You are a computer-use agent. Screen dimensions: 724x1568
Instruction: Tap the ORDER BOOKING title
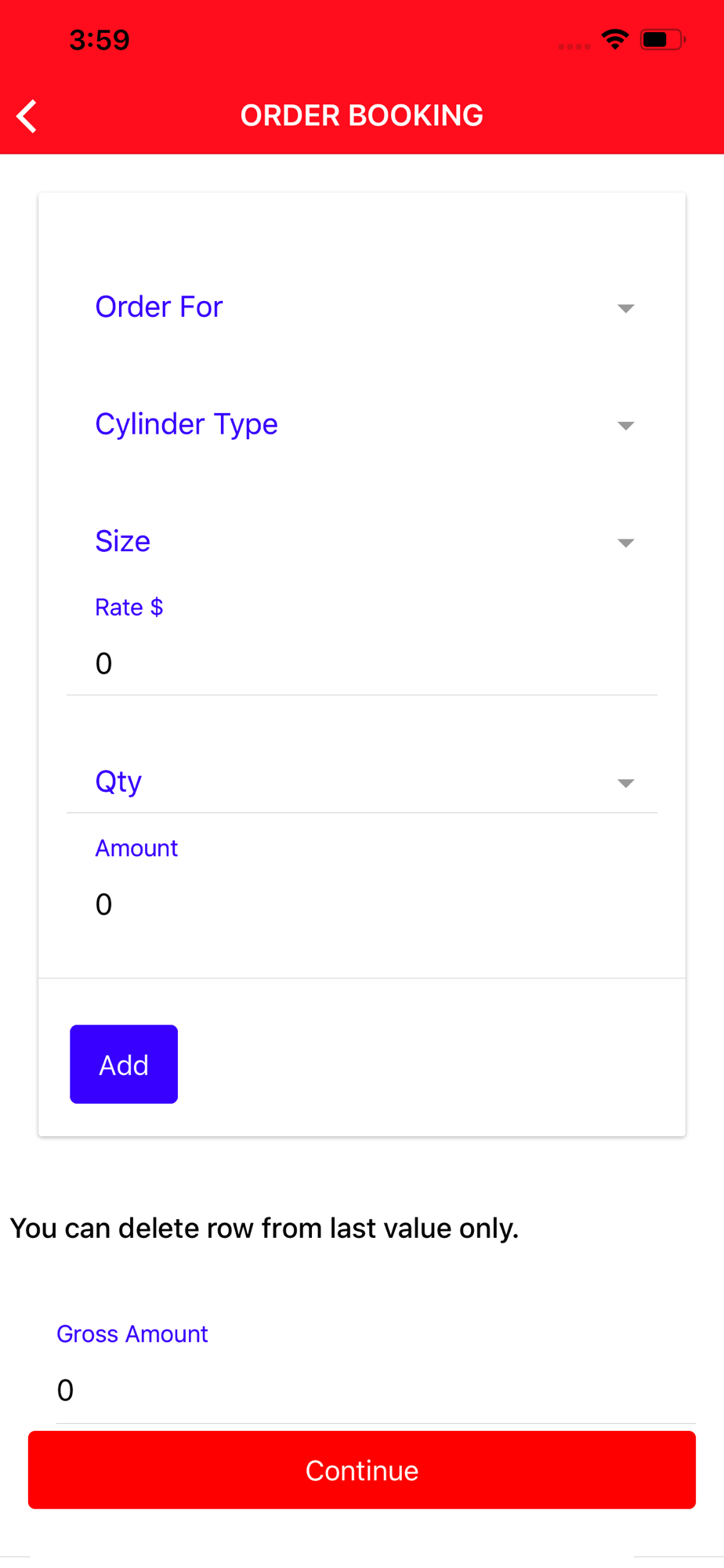pyautogui.click(x=361, y=115)
